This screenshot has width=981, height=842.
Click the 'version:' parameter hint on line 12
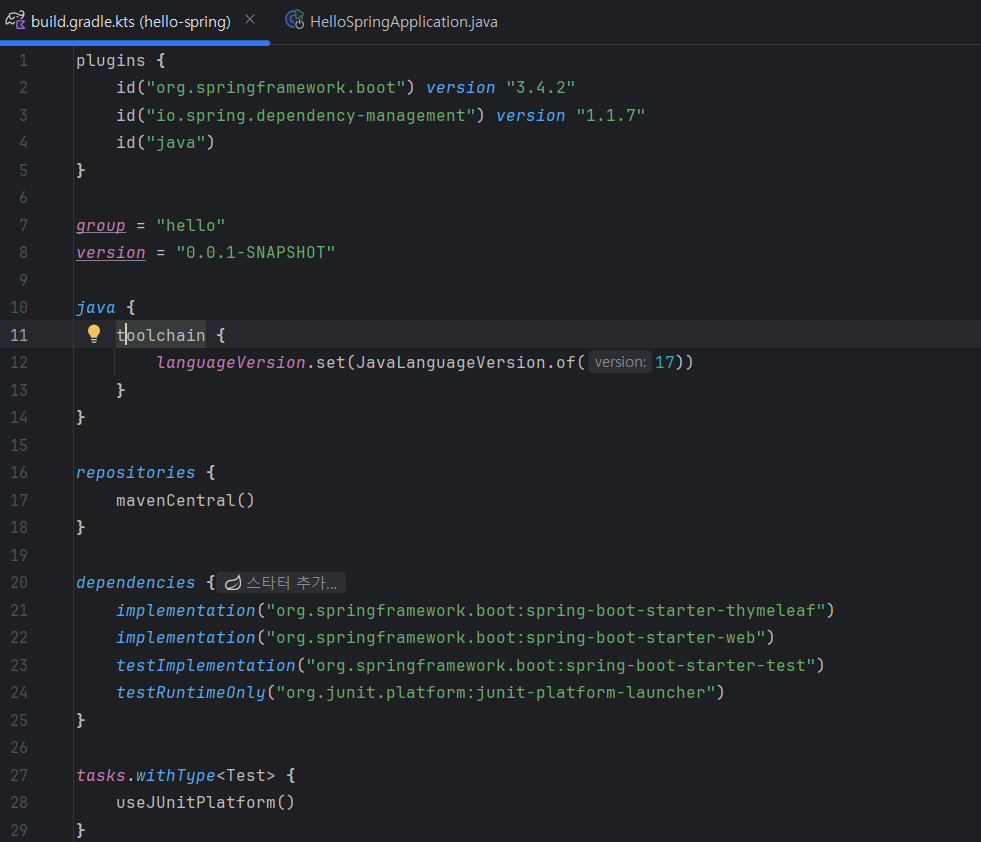620,362
